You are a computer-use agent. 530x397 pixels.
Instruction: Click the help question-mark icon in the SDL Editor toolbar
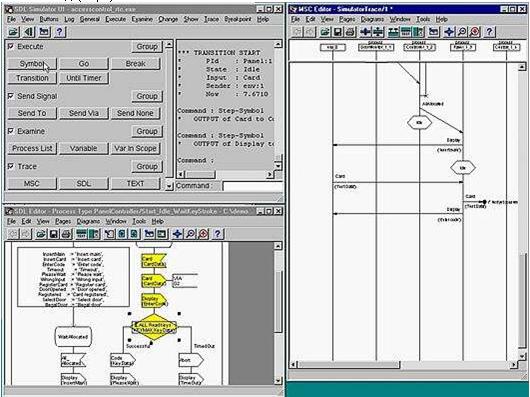pyautogui.click(x=218, y=234)
